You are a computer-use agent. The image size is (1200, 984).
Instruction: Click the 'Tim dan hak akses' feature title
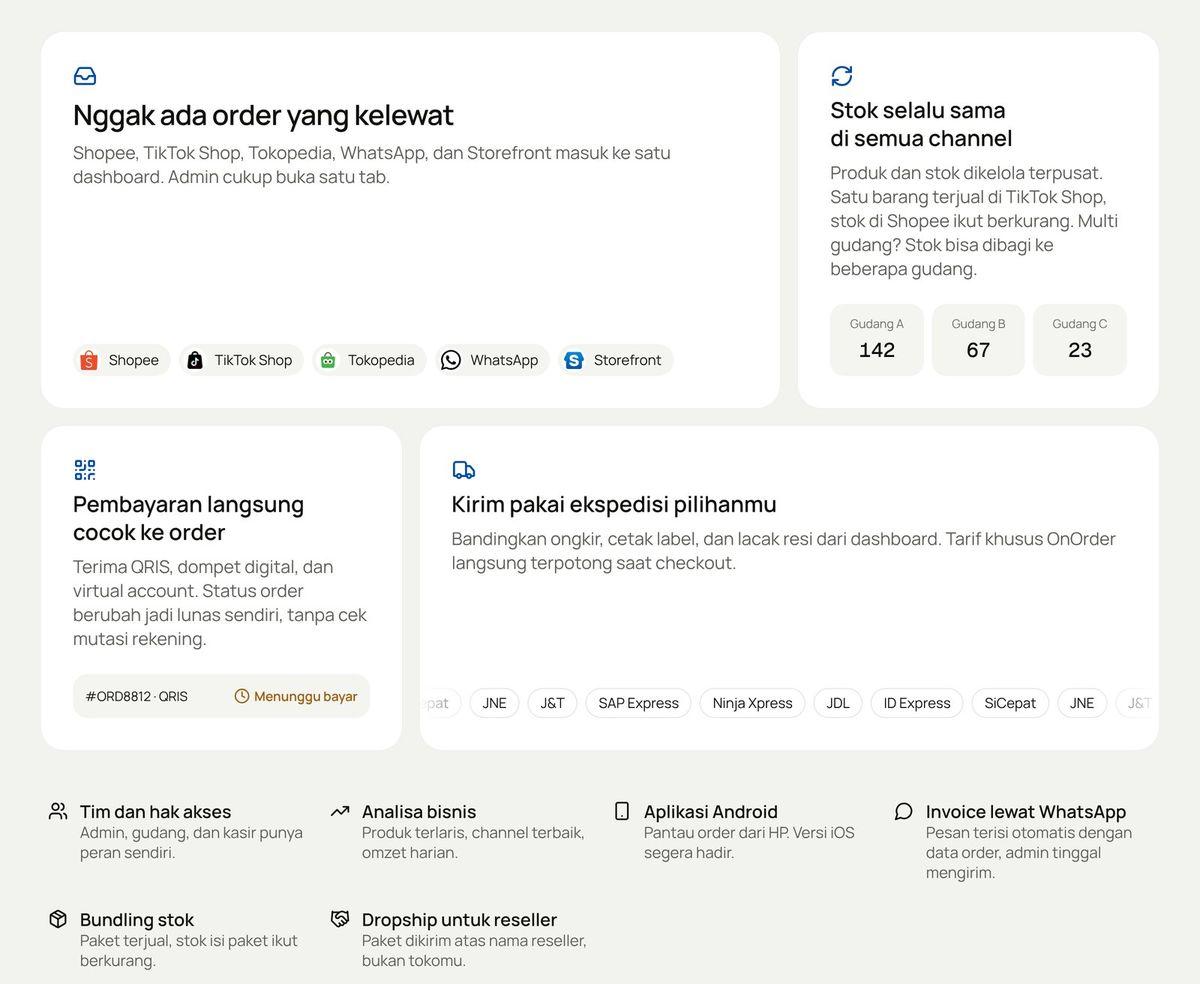[x=155, y=812]
